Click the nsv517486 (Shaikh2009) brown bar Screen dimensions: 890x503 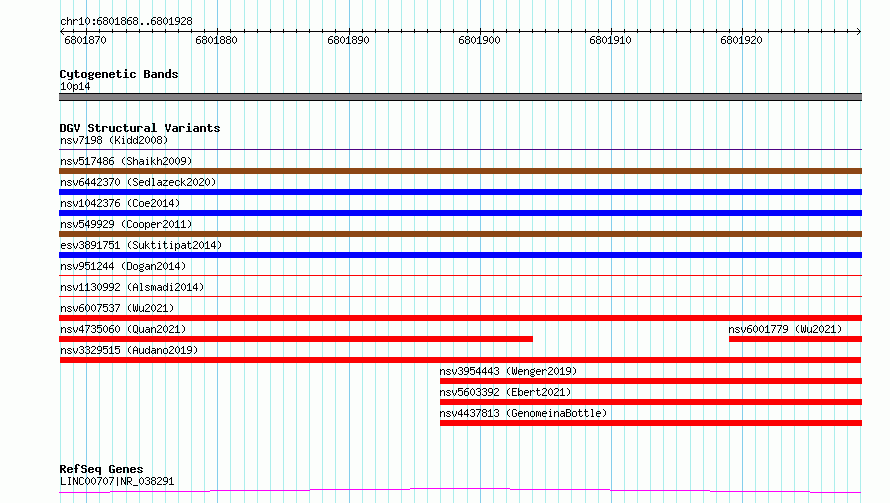[x=460, y=171]
